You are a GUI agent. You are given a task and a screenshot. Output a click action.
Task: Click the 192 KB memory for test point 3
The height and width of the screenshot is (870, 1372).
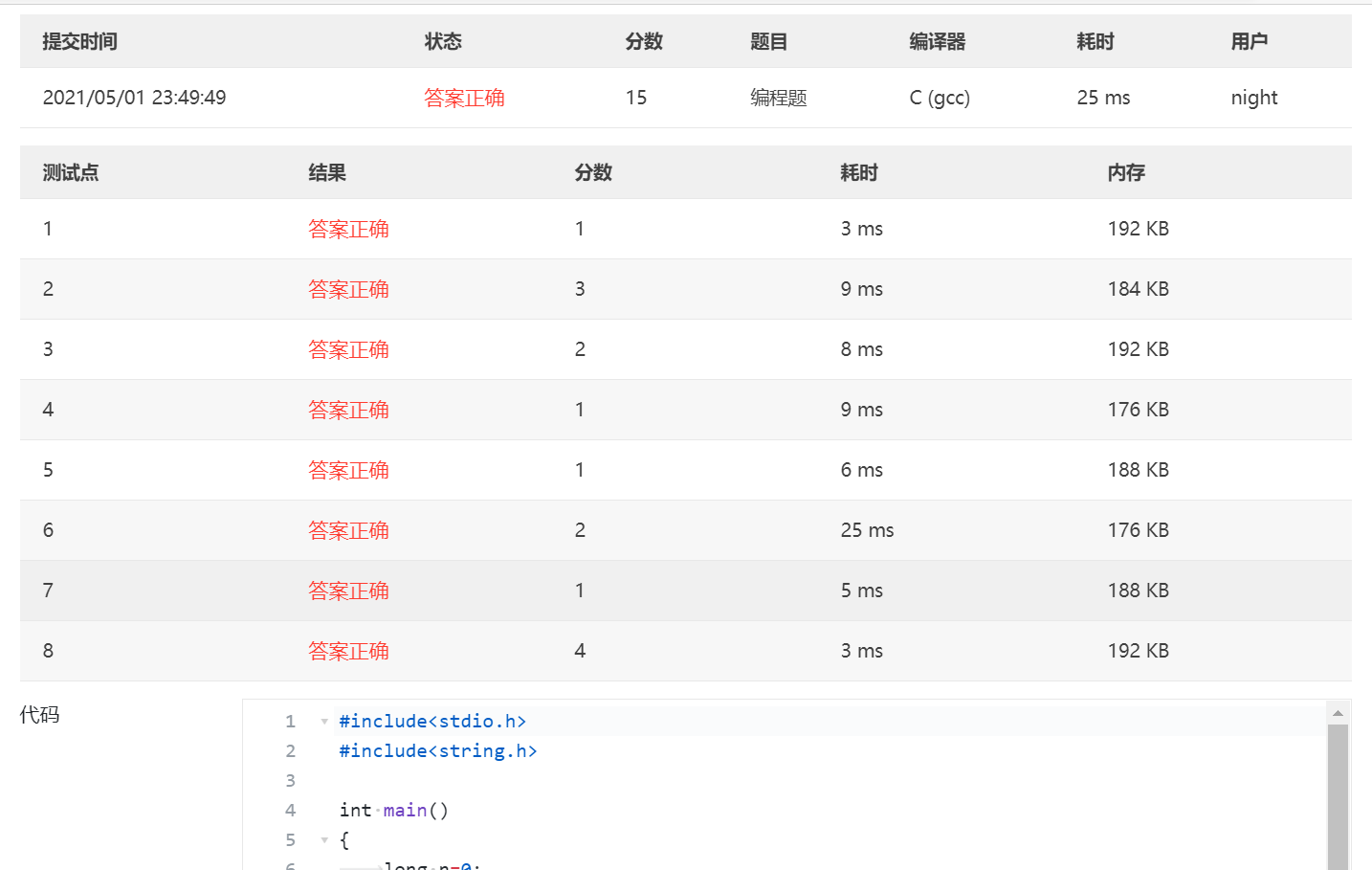point(1139,349)
